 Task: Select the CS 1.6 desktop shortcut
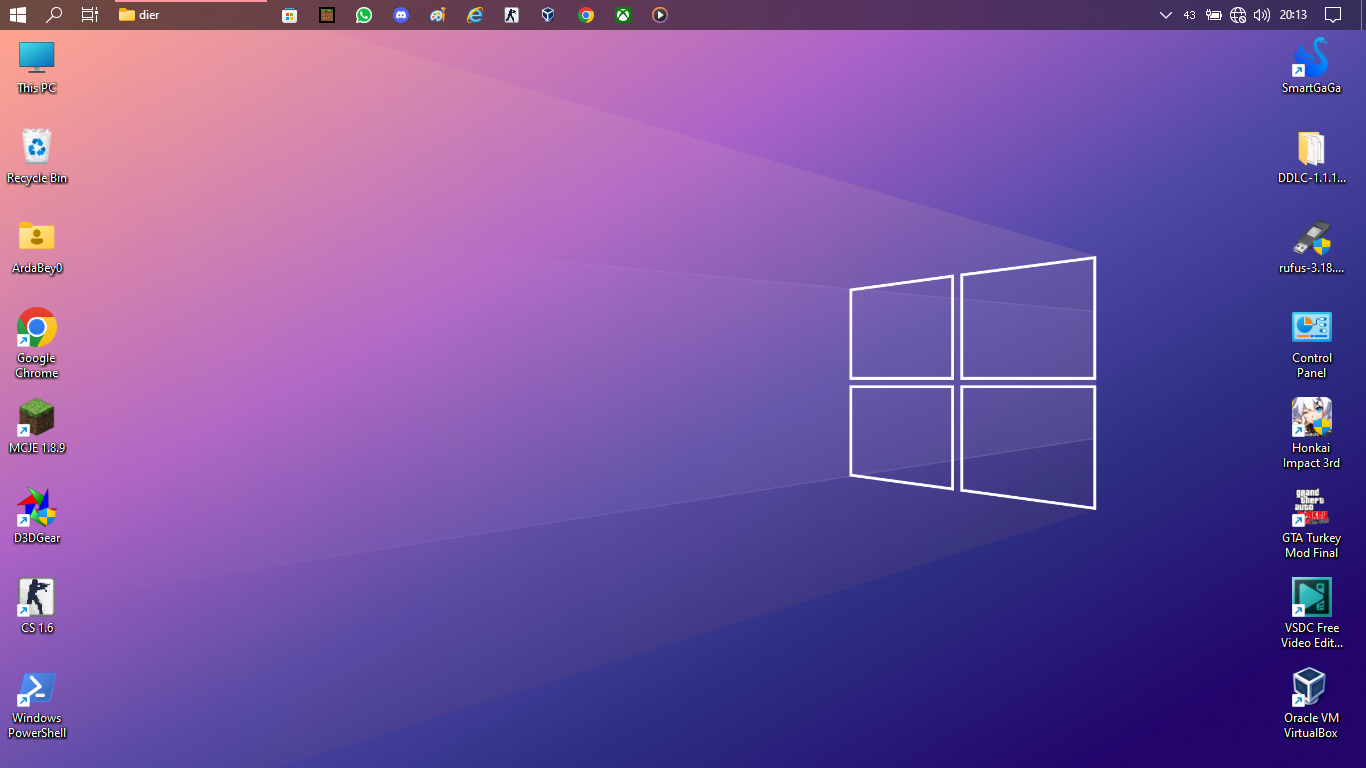point(37,607)
